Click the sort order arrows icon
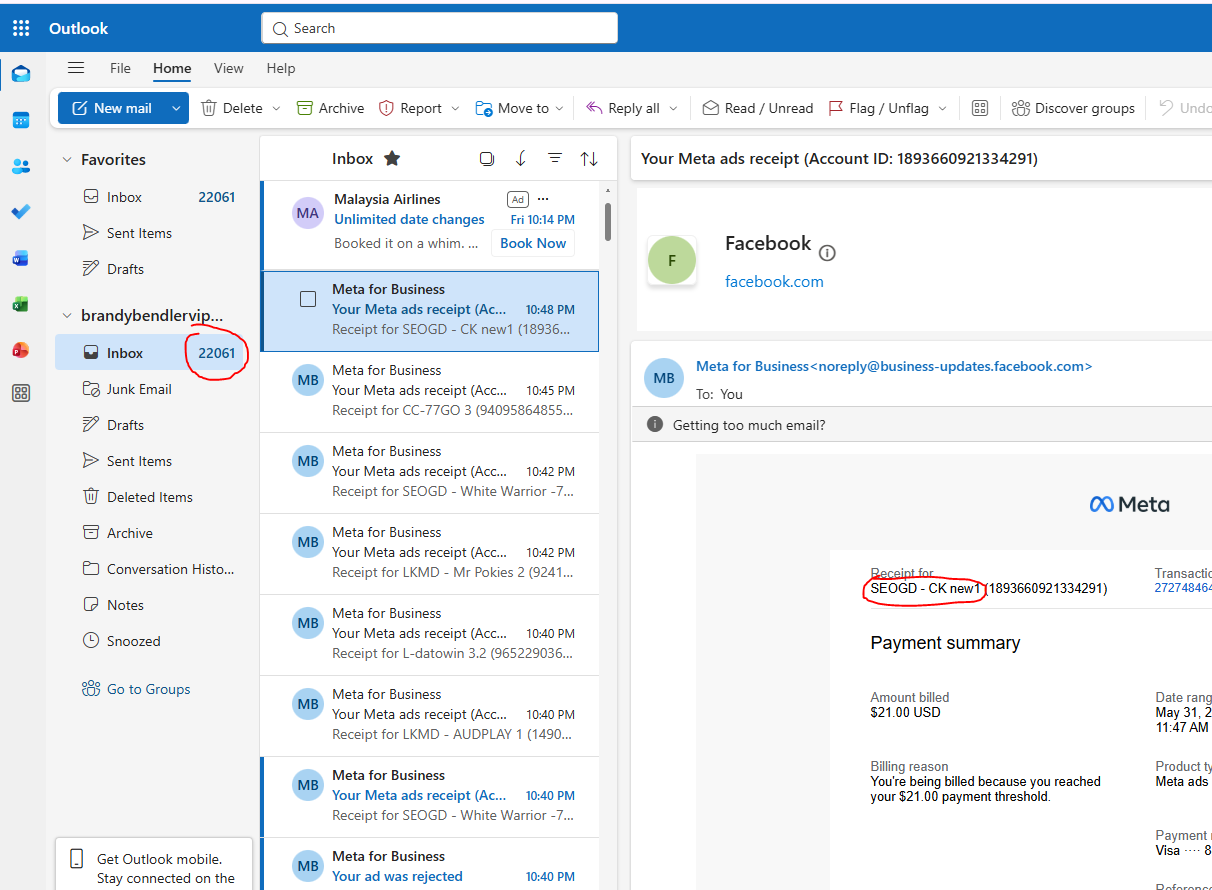 pyautogui.click(x=589, y=158)
